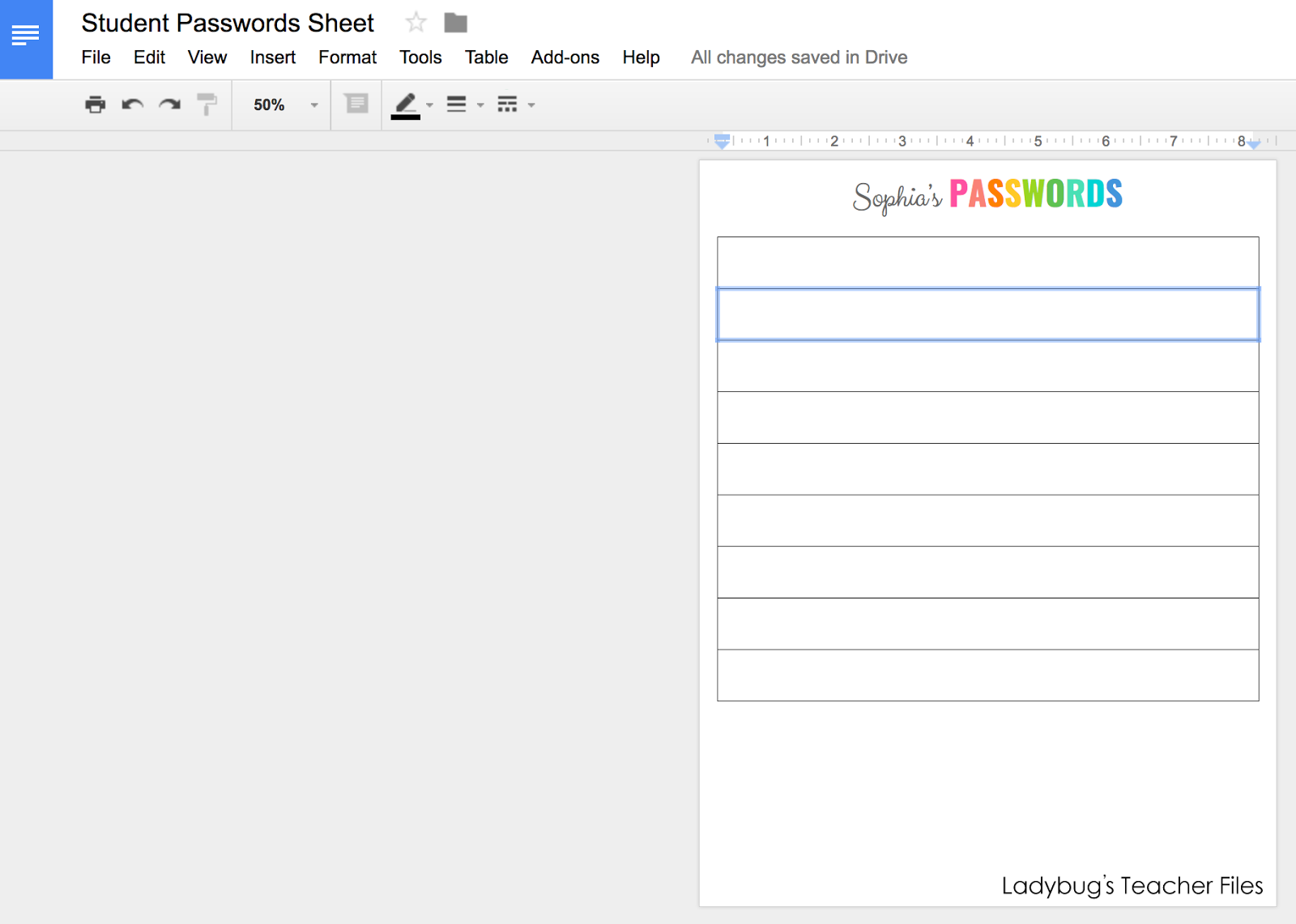The image size is (1296, 924).
Task: Print the Student Passwords Sheet
Action: pos(95,104)
